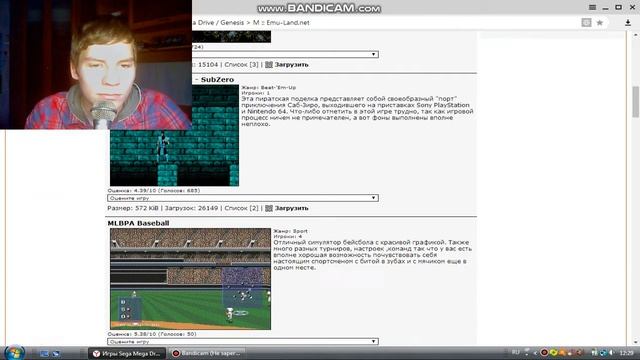This screenshot has width=640, height=360.
Task: Click 'Жанр: Beat-'Em-Up' text
Action: (269, 87)
